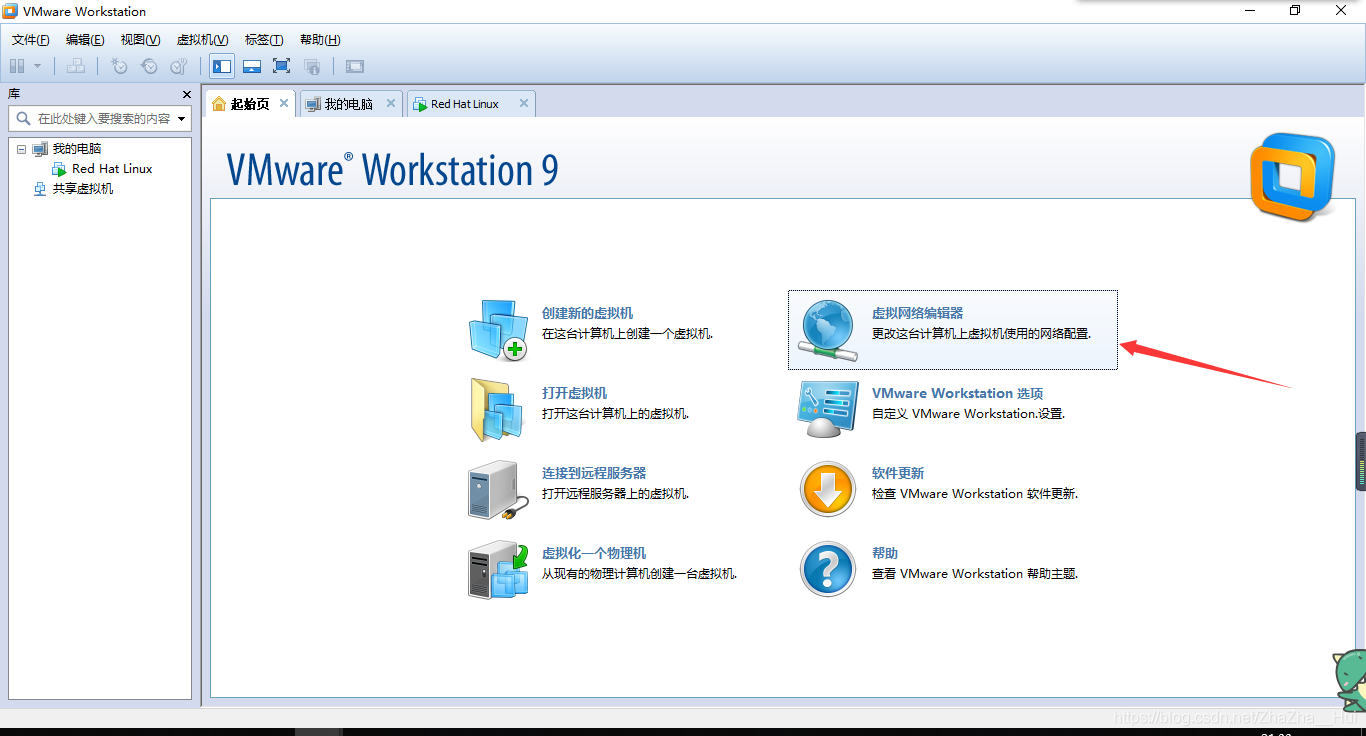Click 检查 VMware Workstation 软件更新 description text
The image size is (1366, 736).
[975, 493]
